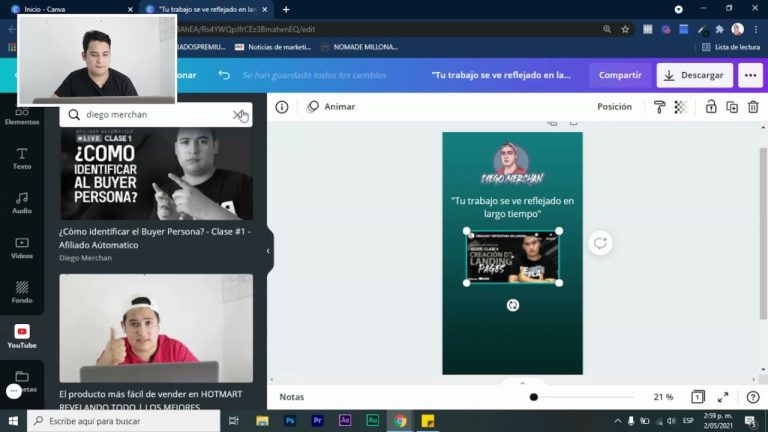This screenshot has width=768, height=432.
Task: Open the transparency checkerboard icon
Action: [x=680, y=107]
